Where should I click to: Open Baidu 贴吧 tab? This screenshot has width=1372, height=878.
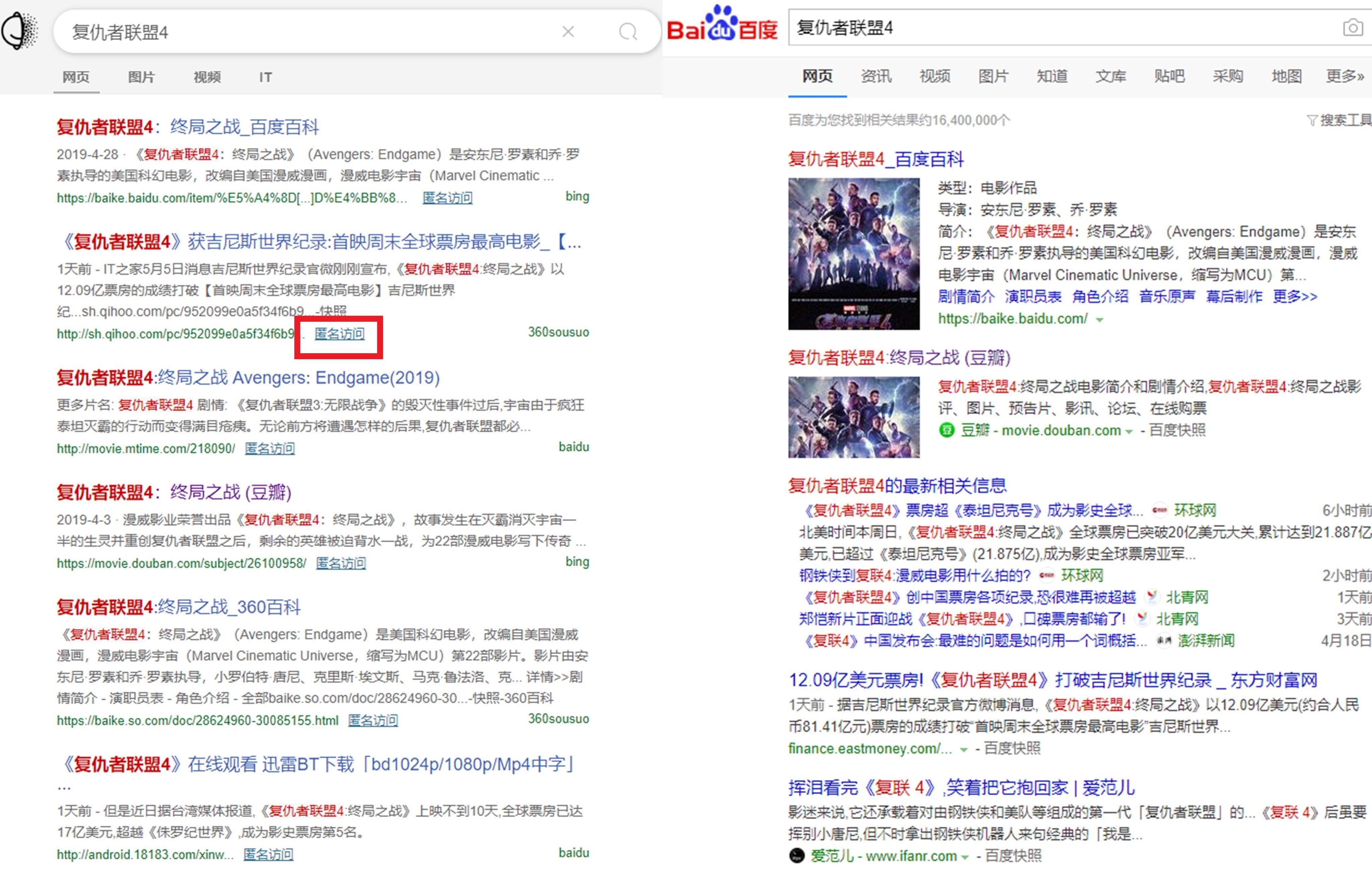click(1170, 76)
